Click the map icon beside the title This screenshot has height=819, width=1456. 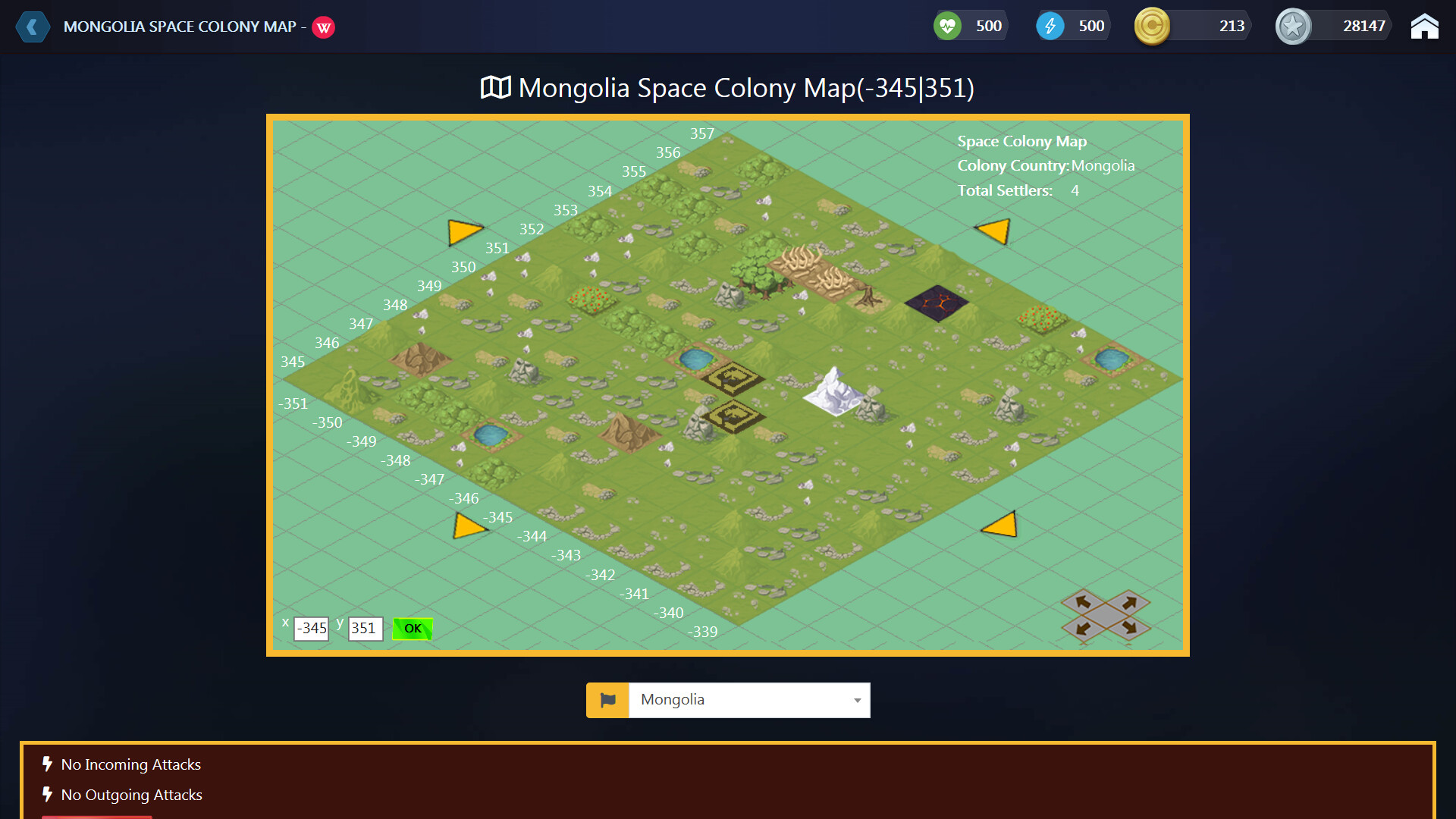coord(497,87)
